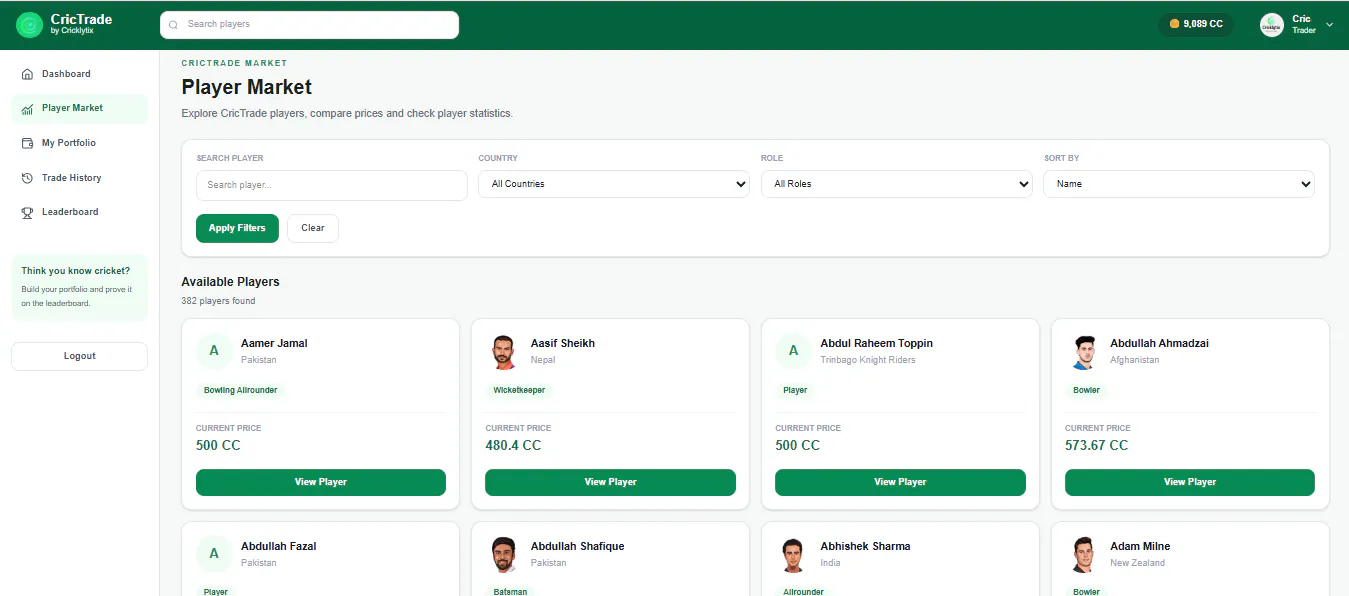1349x596 pixels.
Task: Click the Leaderboard trophy icon
Action: pos(27,212)
